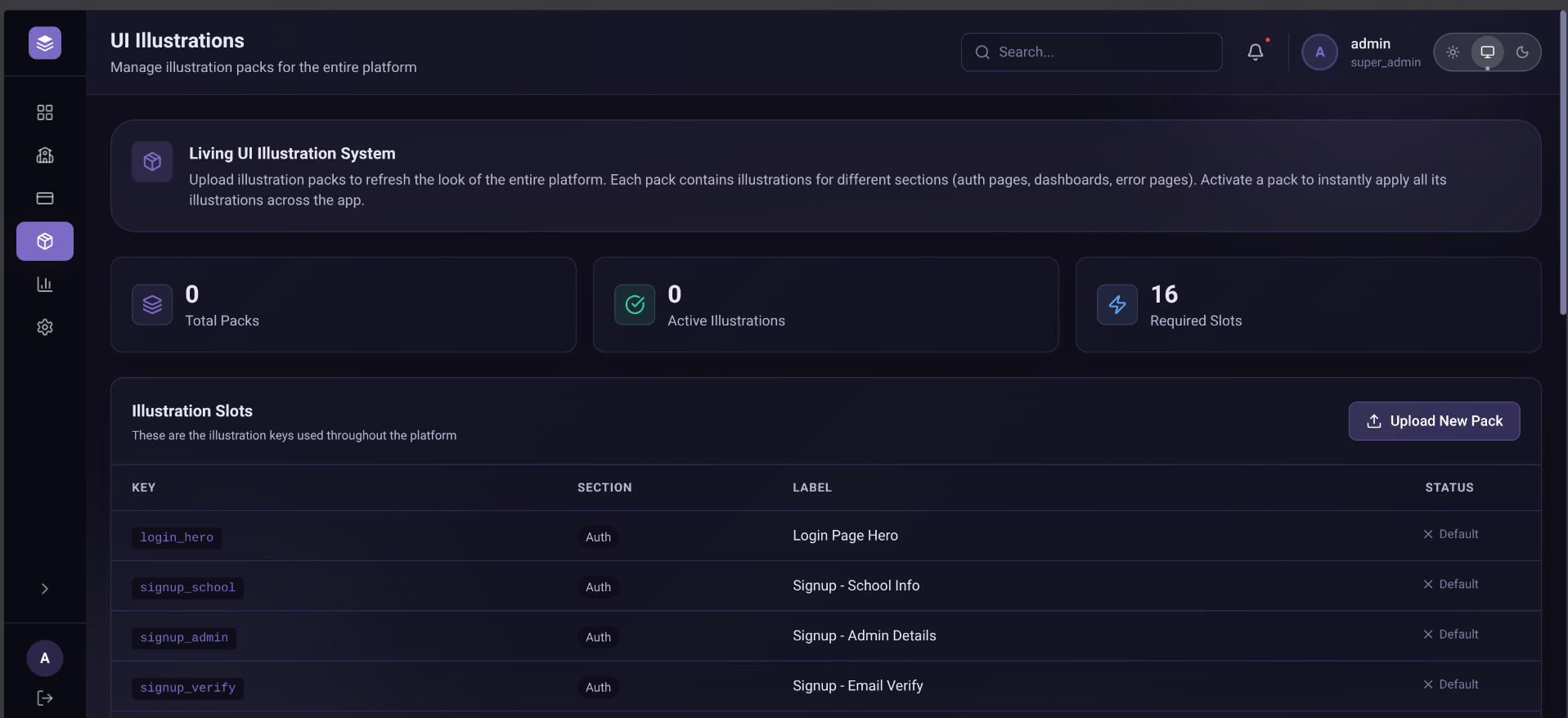Image resolution: width=1568 pixels, height=718 pixels.
Task: Click the Living UI Illustration System cube icon
Action: (x=152, y=162)
